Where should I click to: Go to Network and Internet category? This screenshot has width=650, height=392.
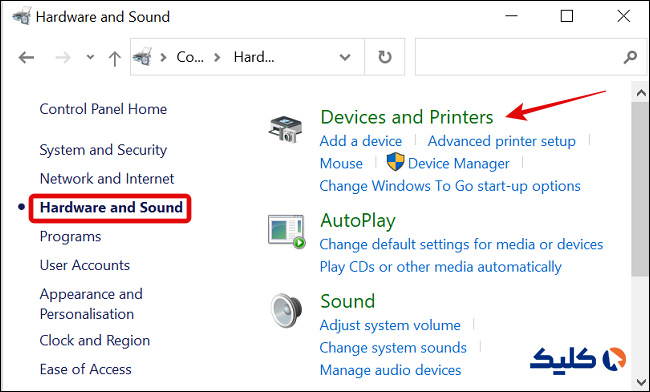click(107, 179)
